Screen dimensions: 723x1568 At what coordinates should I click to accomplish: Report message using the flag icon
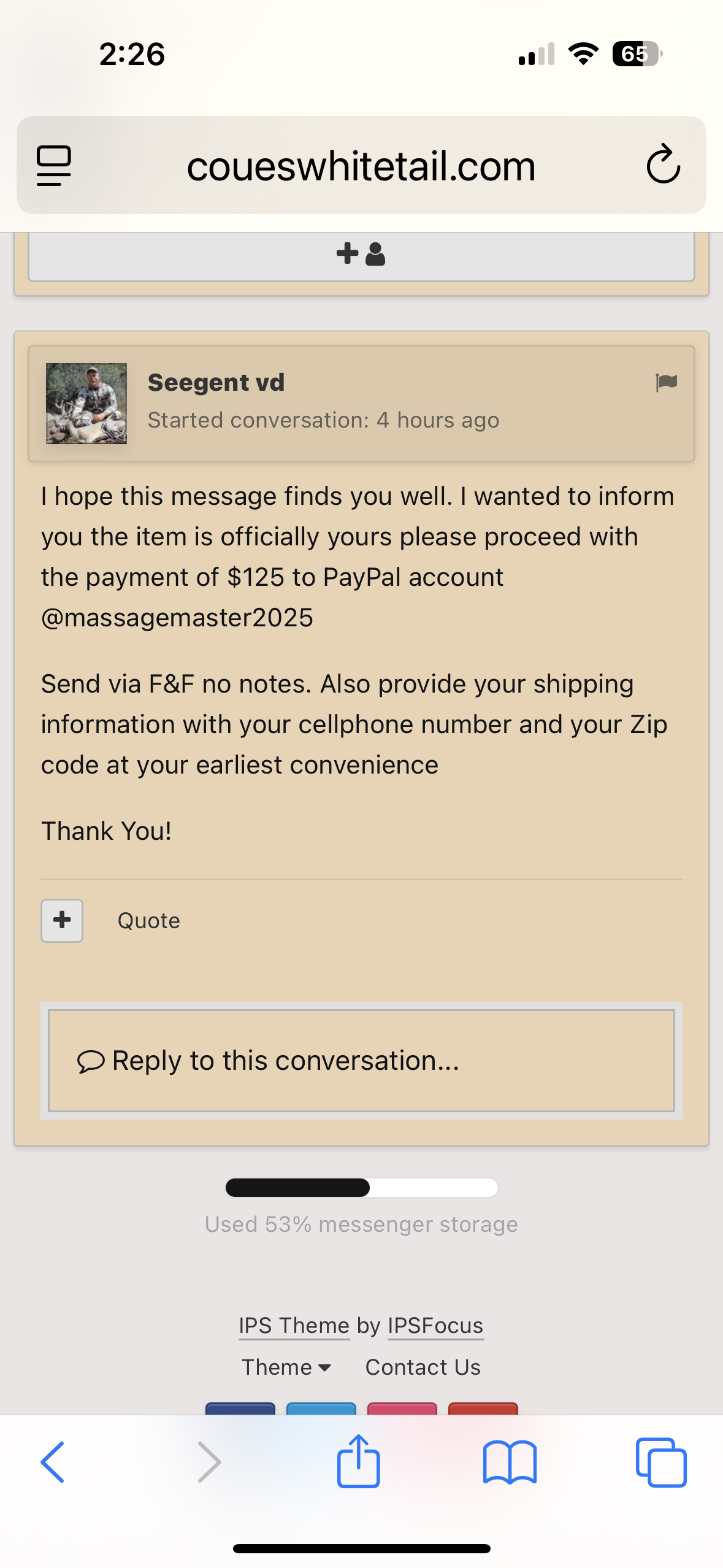pos(666,383)
